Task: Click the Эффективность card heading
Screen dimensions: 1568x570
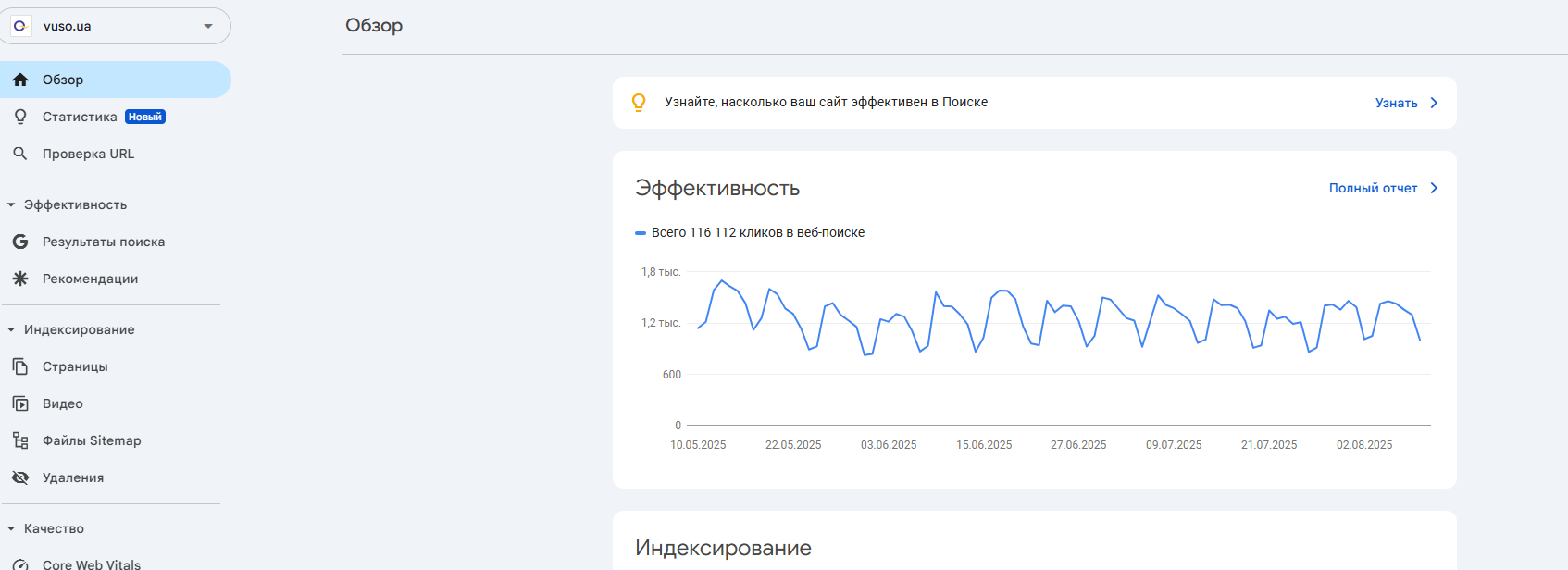Action: (x=717, y=189)
